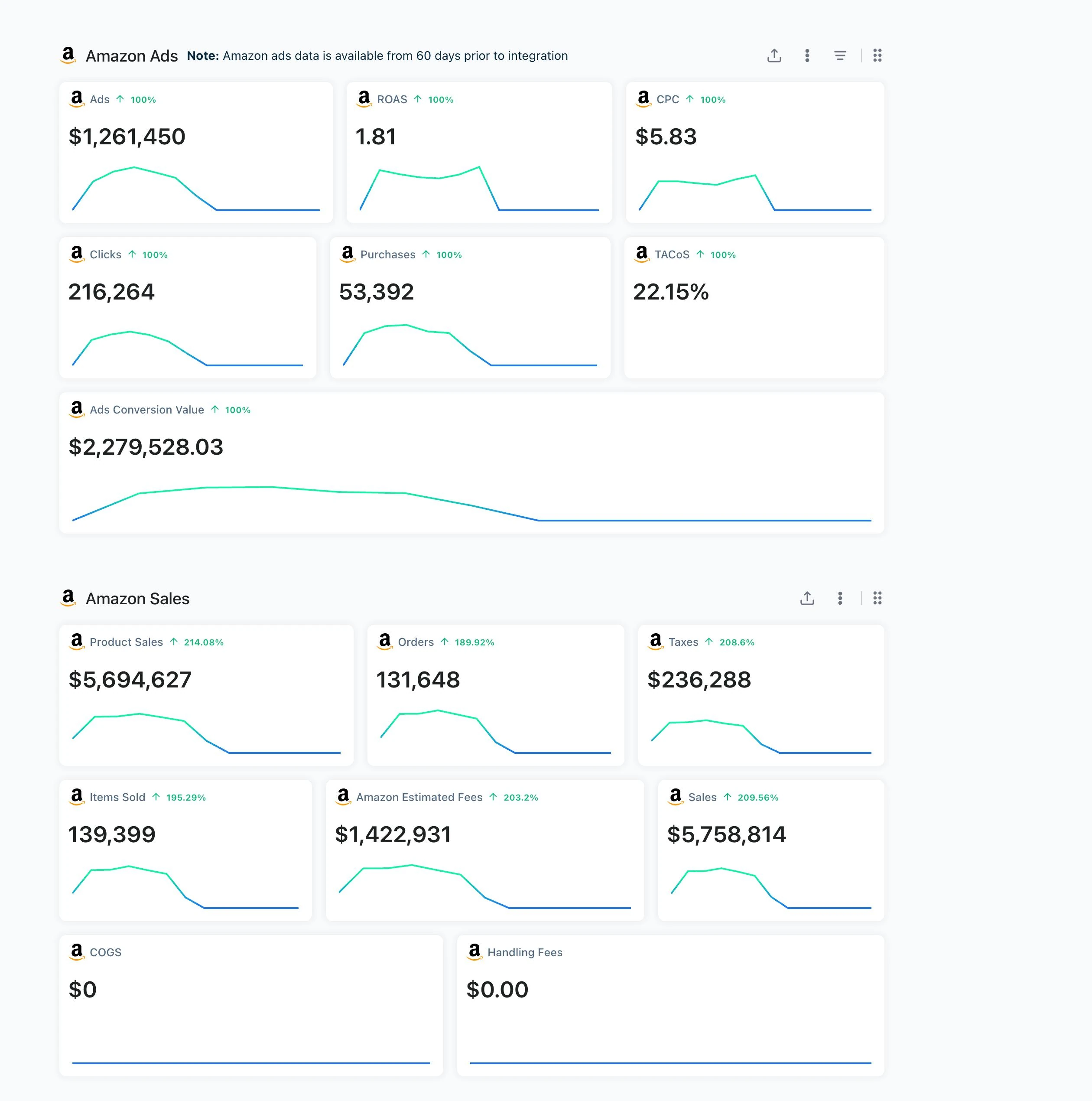
Task: Select the Amazon Ads section title
Action: pos(132,56)
